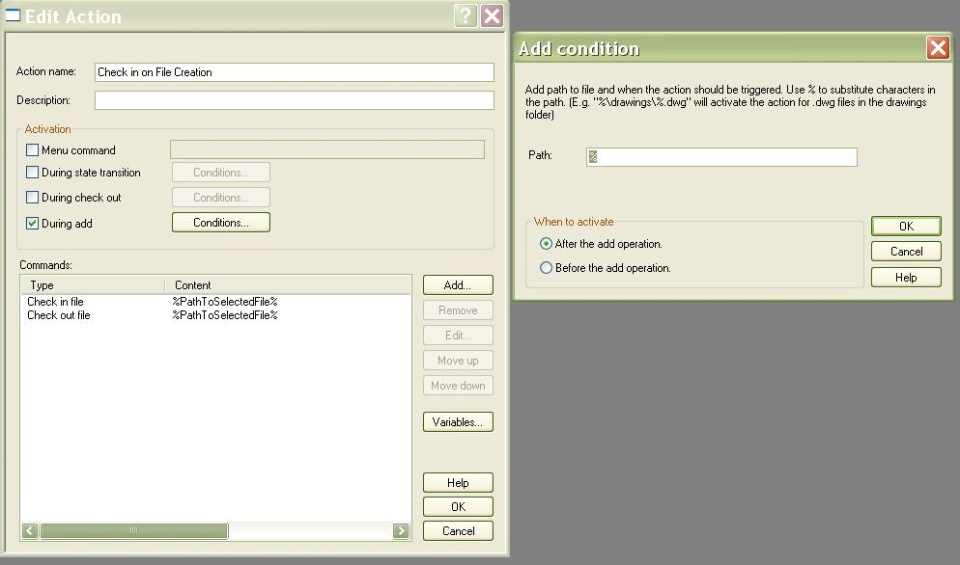Viewport: 960px width, 565px height.
Task: Click %PathToSelectedFile% in the Check out row
Action: [x=225, y=315]
